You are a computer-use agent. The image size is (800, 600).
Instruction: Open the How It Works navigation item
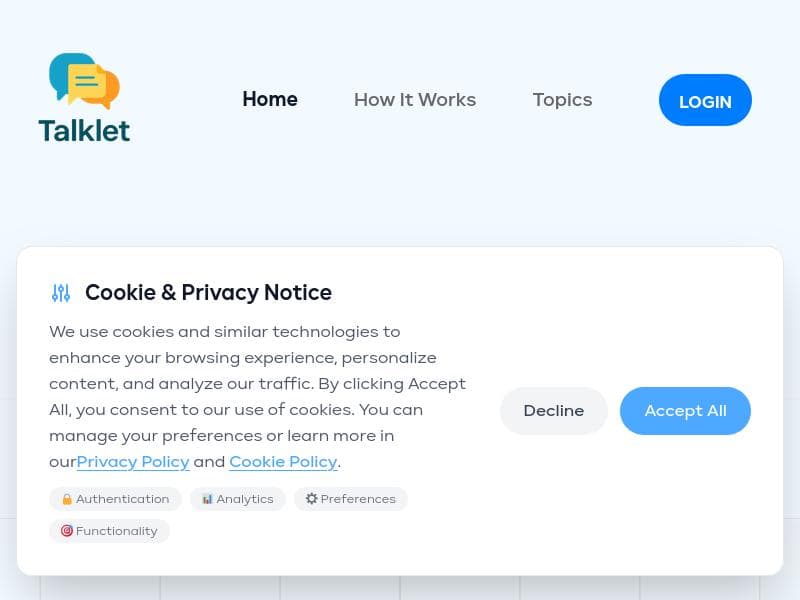(x=415, y=99)
